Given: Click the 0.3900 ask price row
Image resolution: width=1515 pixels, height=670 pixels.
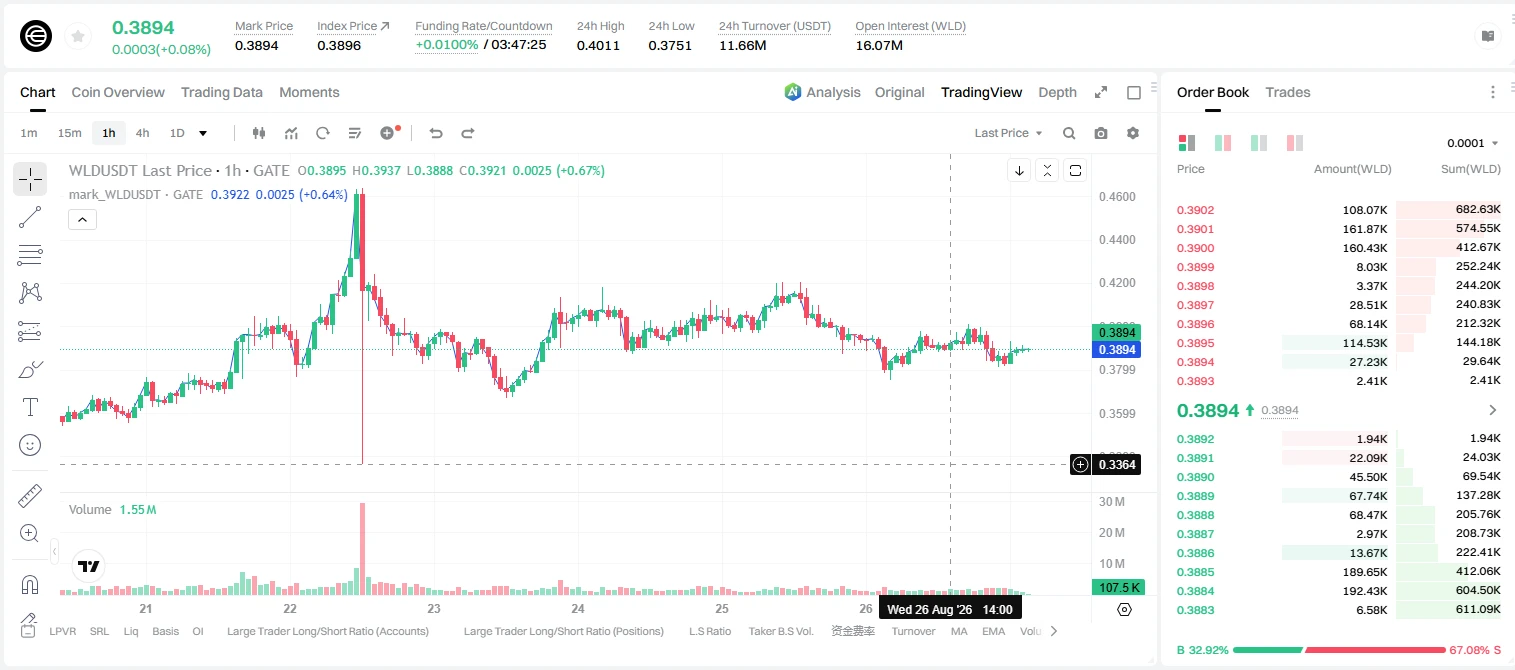Looking at the screenshot, I should tap(1338, 248).
